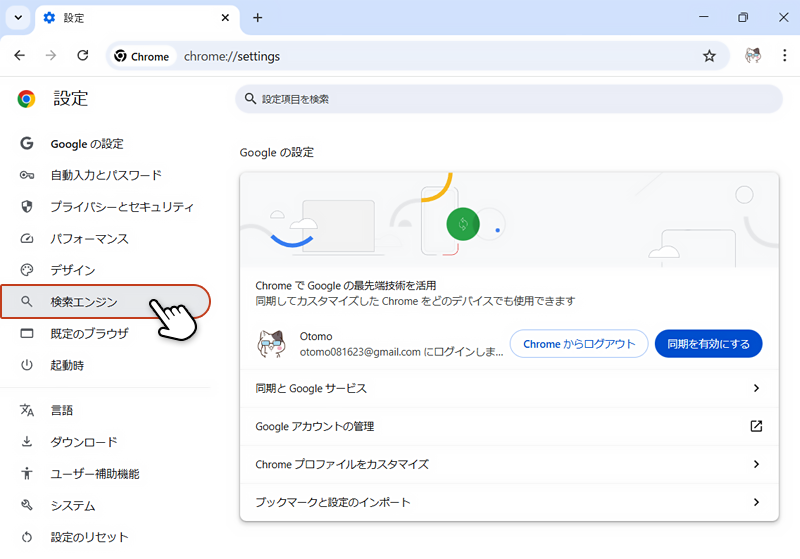Bookmark this page with the star icon

(709, 56)
